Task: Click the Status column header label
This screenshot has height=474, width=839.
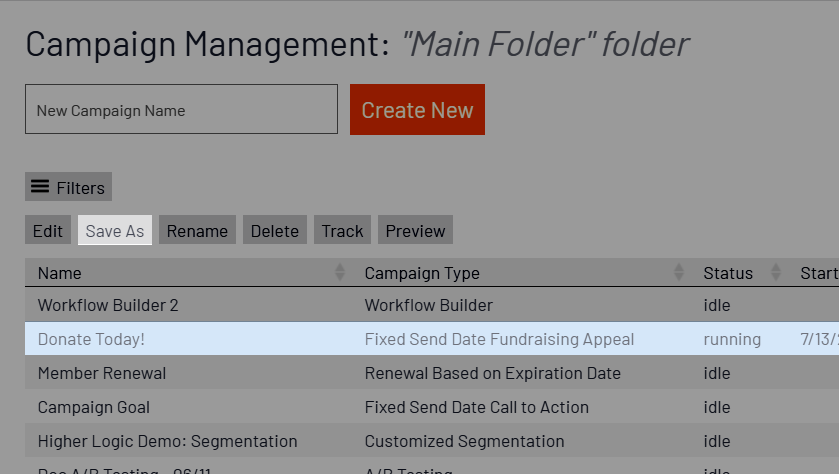Action: [x=728, y=273]
